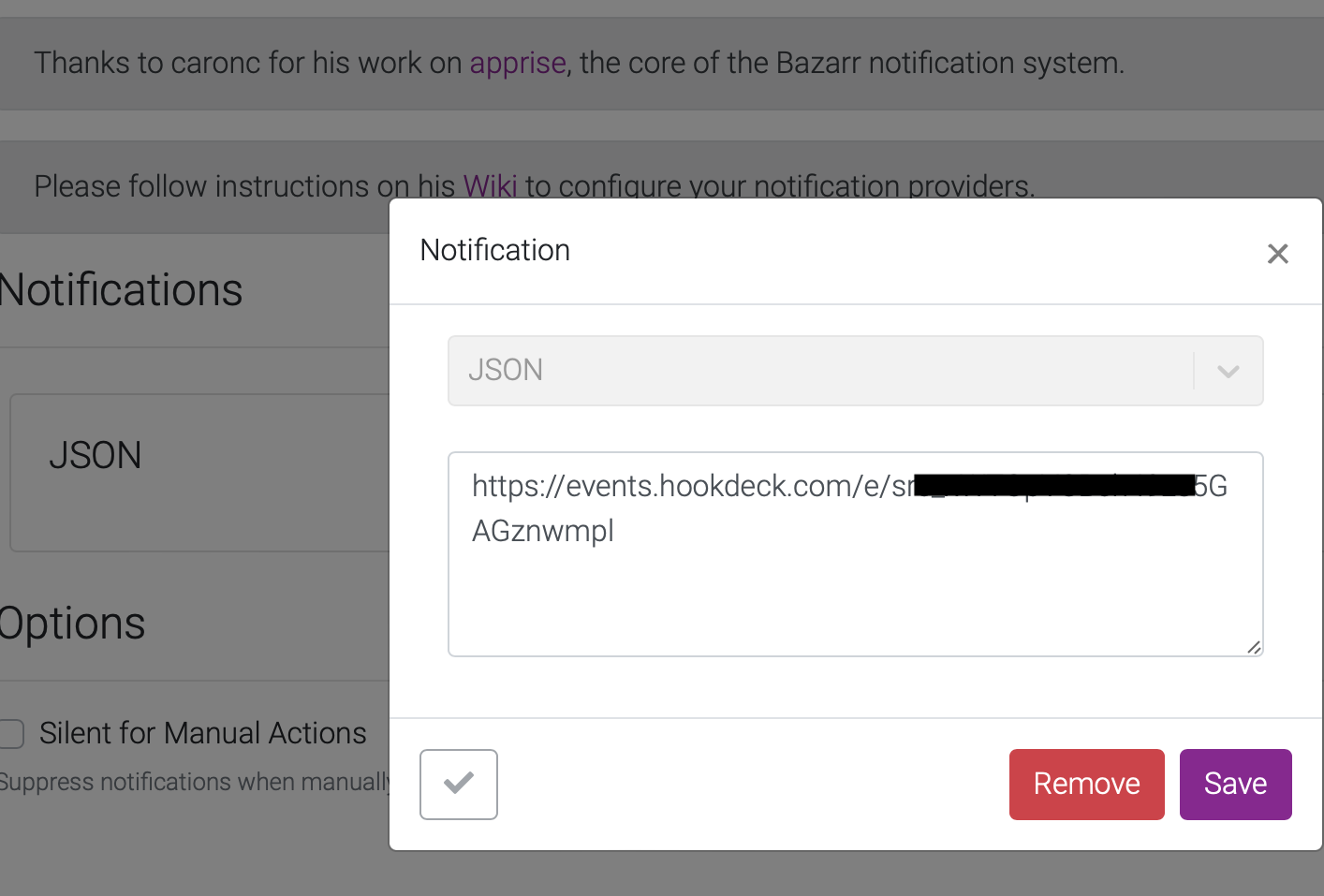
Task: Click the Options section heading
Action: (73, 623)
